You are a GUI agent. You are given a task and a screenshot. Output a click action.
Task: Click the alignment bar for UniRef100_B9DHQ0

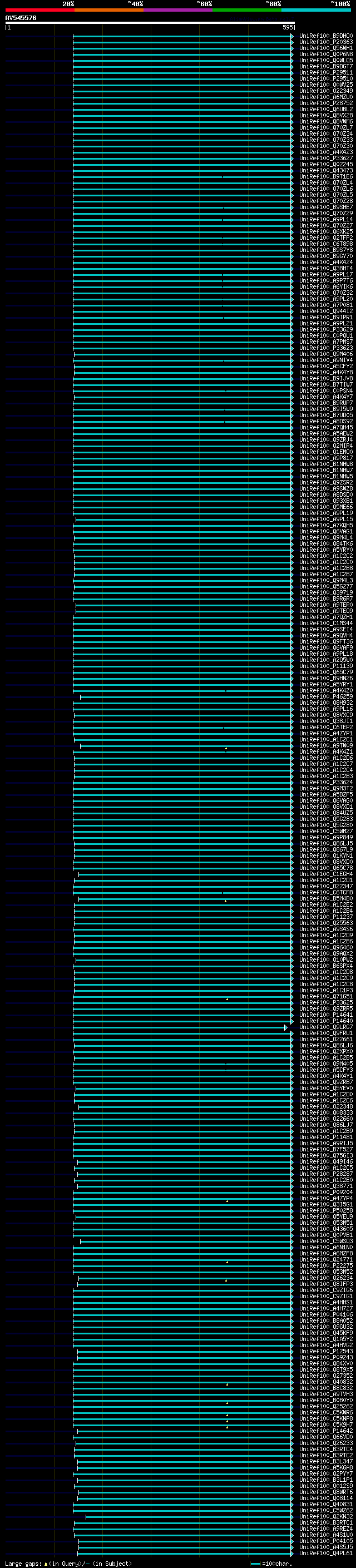pos(182,36)
